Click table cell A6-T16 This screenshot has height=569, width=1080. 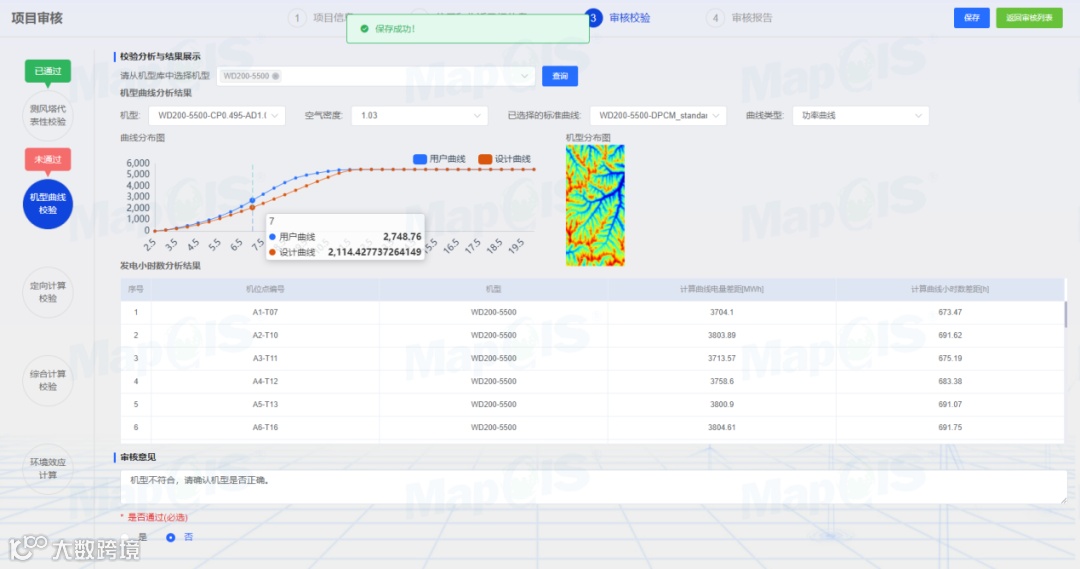click(265, 427)
